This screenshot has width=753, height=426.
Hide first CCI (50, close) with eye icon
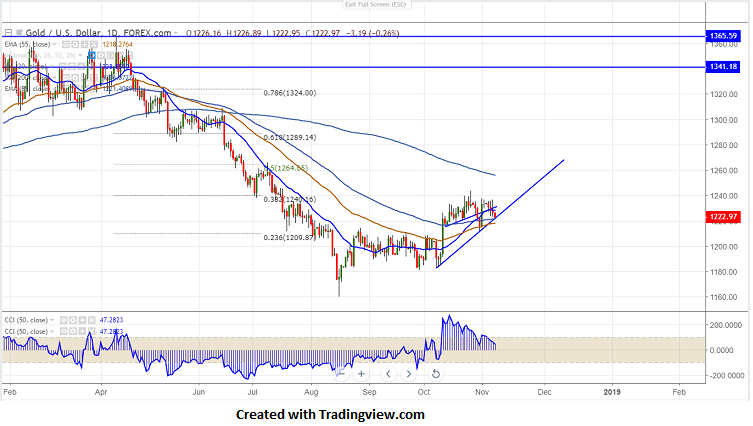click(63, 320)
